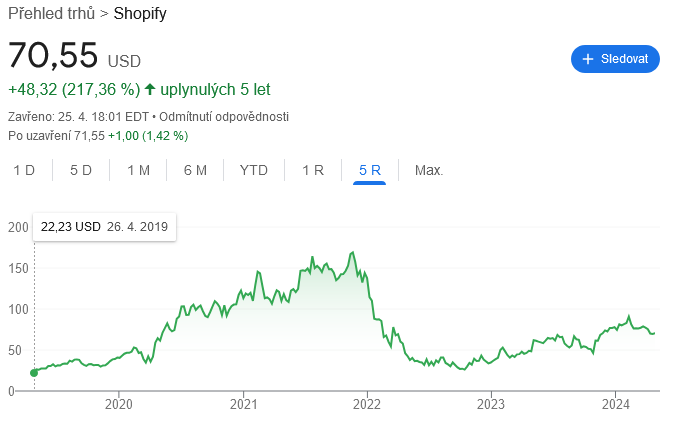
Task: Open the Odmítnutí odpovědnosti disclaimer link
Action: click(x=224, y=117)
